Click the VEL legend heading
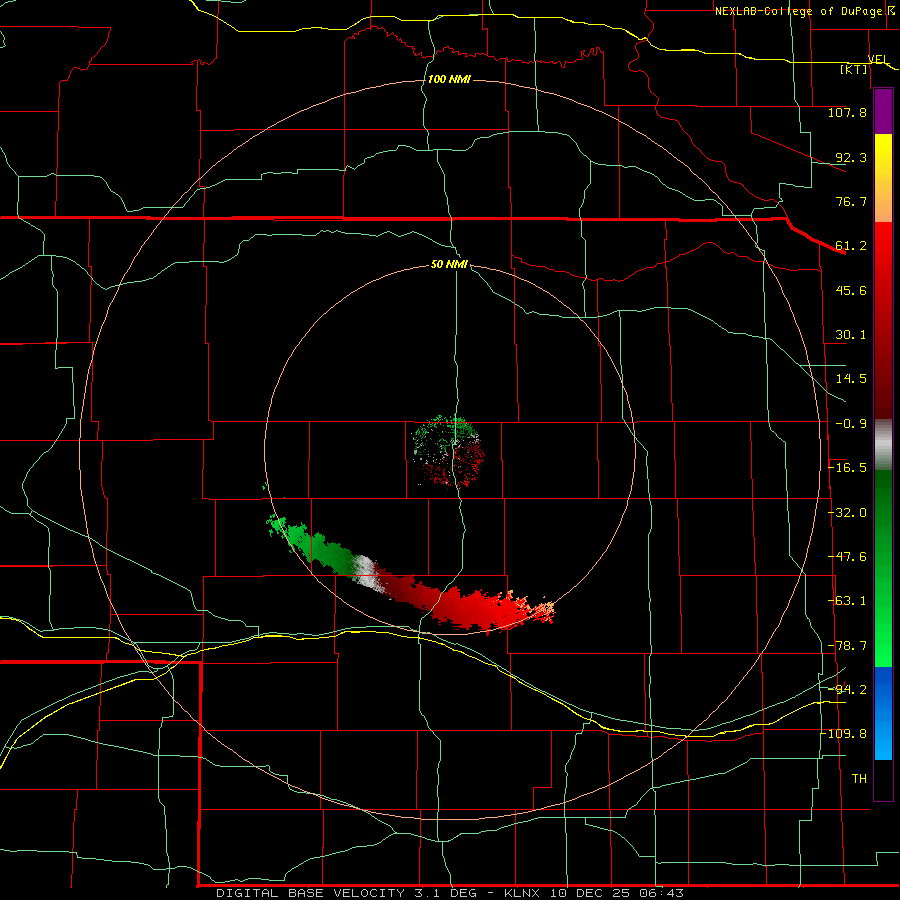 [878, 59]
